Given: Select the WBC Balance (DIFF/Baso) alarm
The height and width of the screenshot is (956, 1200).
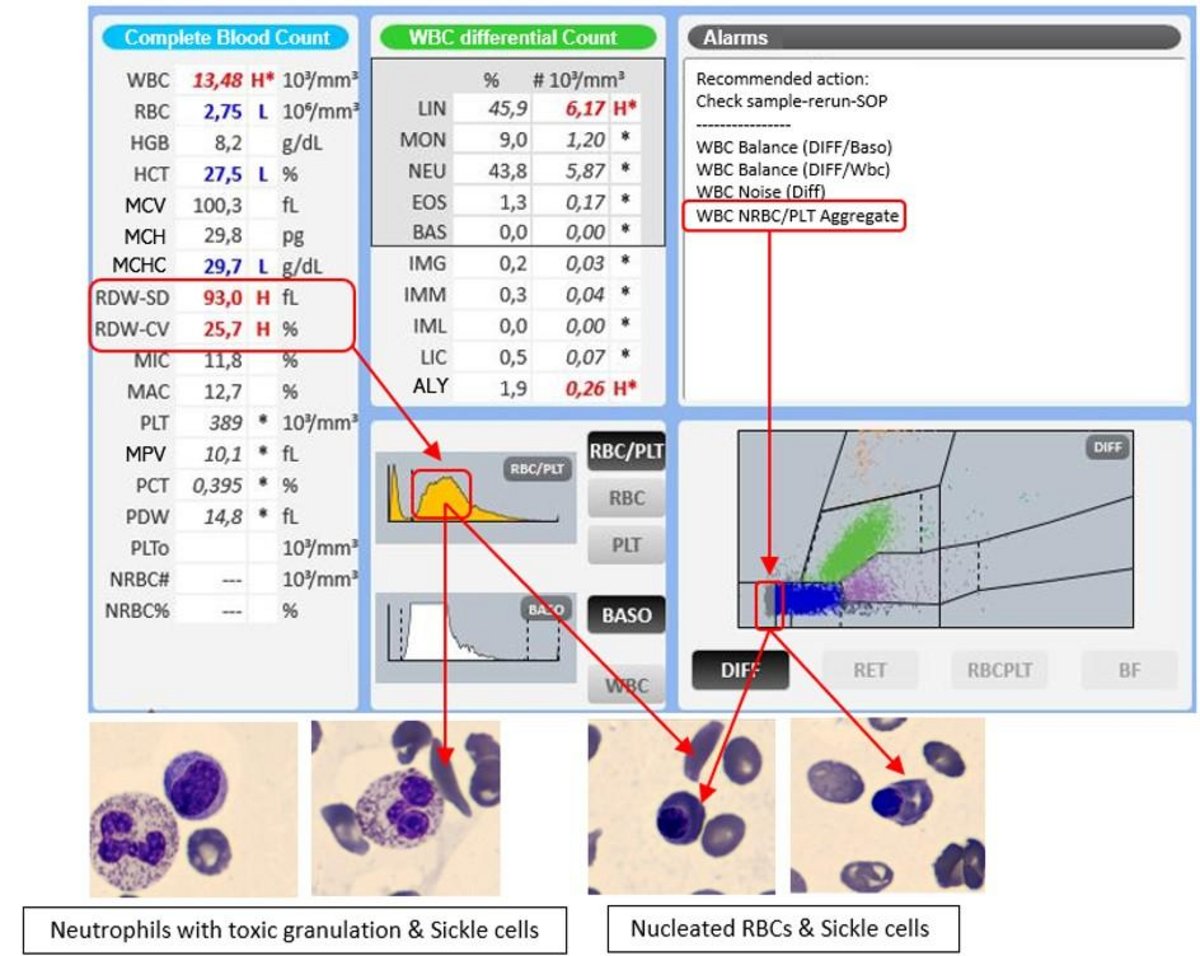Looking at the screenshot, I should pyautogui.click(x=794, y=147).
